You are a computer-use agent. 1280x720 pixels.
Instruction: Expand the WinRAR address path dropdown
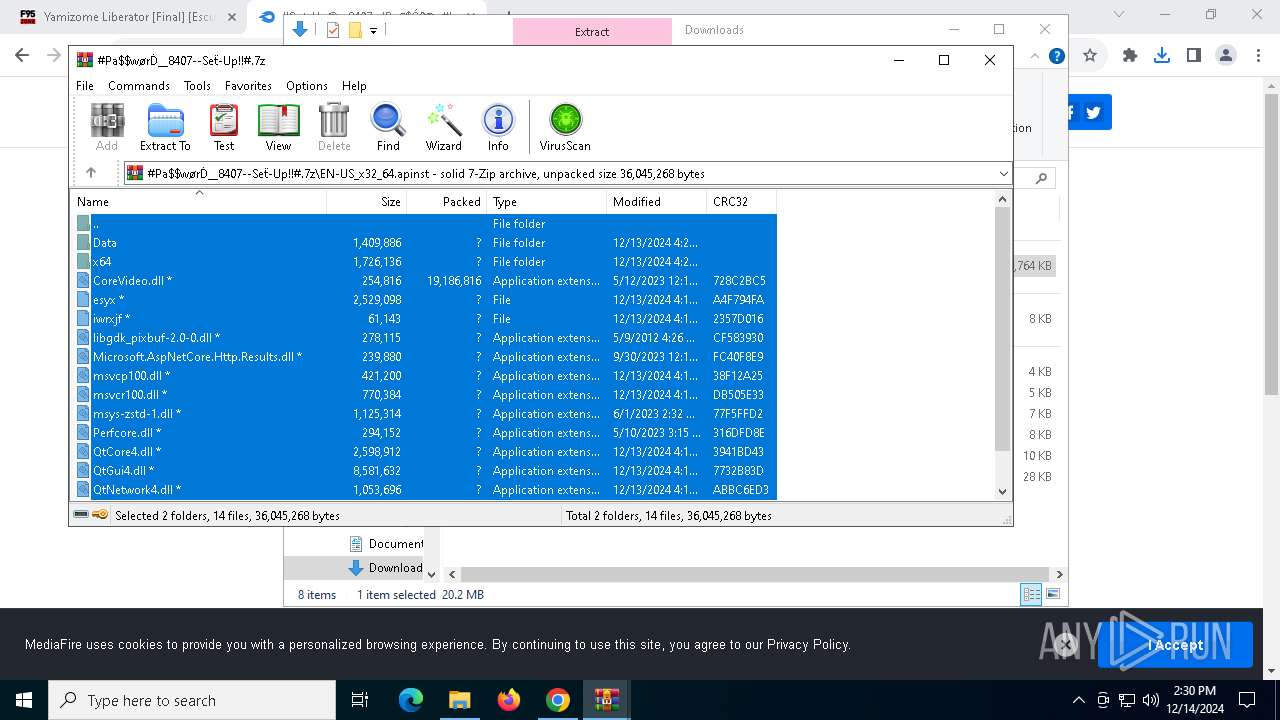pyautogui.click(x=1003, y=174)
